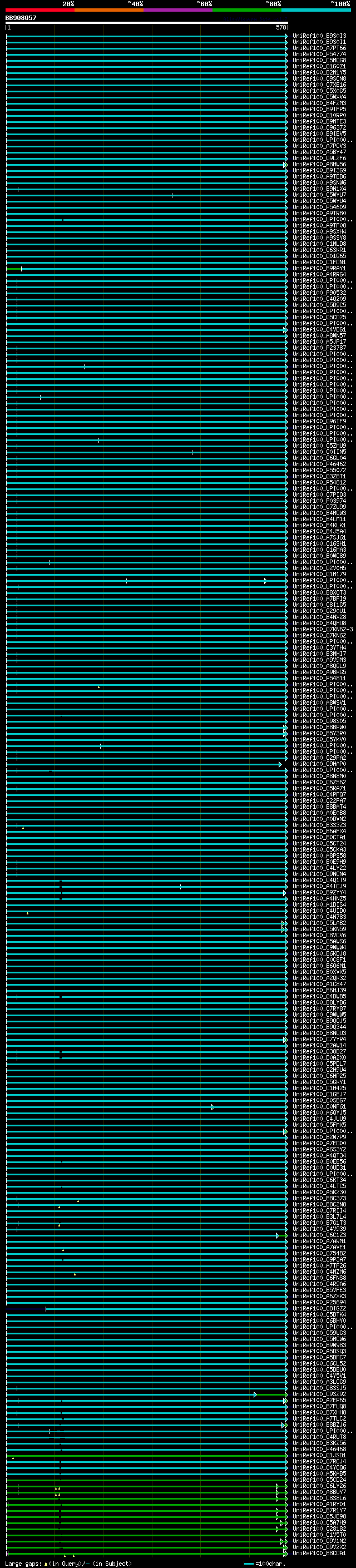Select hit UniRef100_Q96372
This screenshot has width=356, height=1568.
(319, 128)
